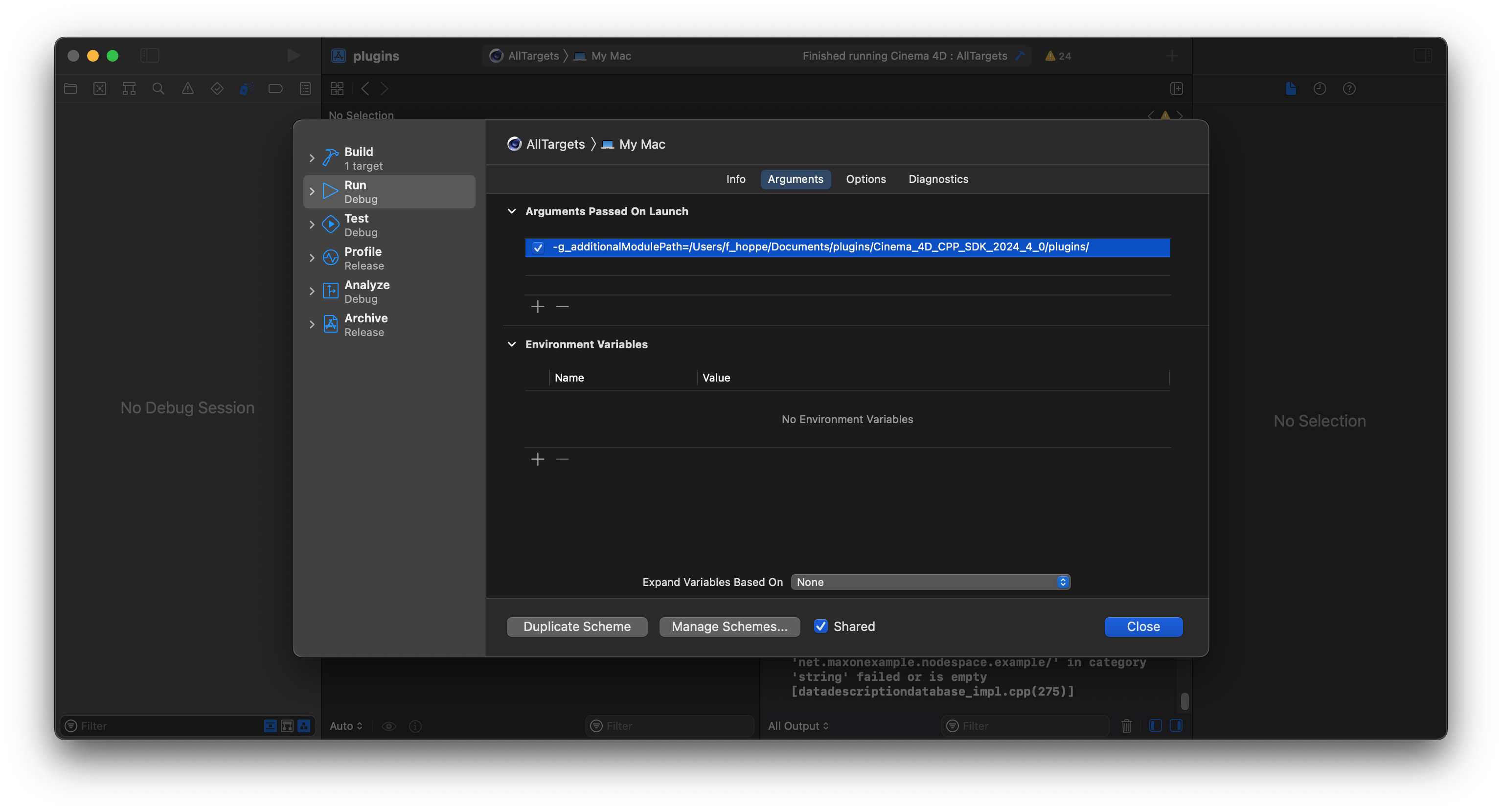Uncheck the Shared scheme checkbox
Viewport: 1502px width, 812px height.
(820, 626)
